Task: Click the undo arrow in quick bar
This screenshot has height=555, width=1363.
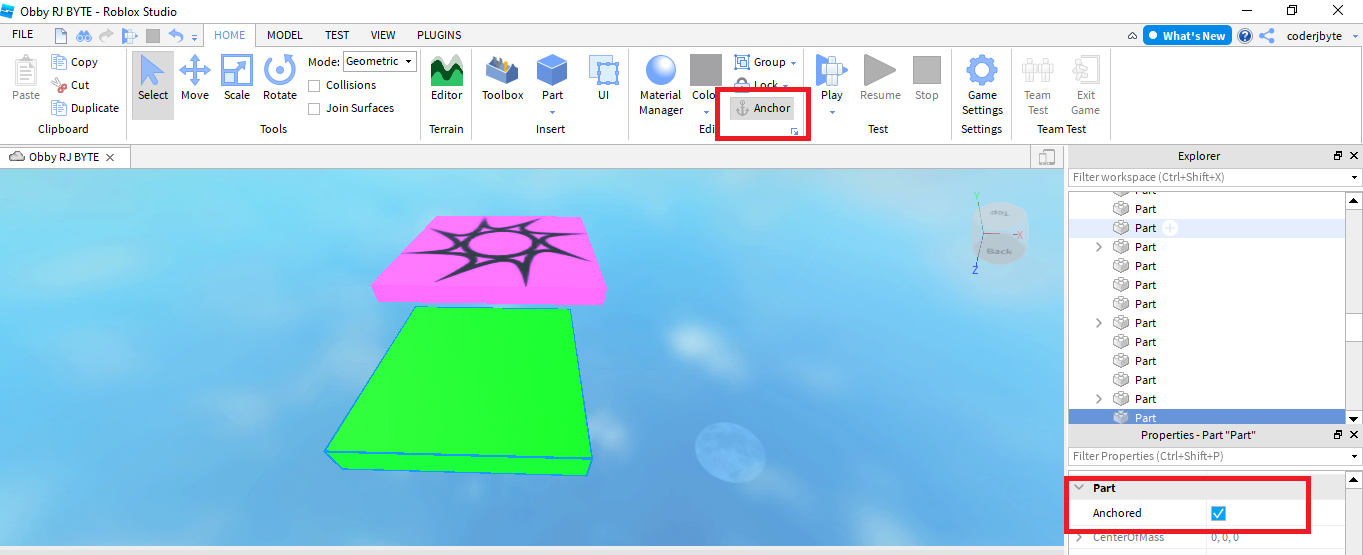Action: 176,35
